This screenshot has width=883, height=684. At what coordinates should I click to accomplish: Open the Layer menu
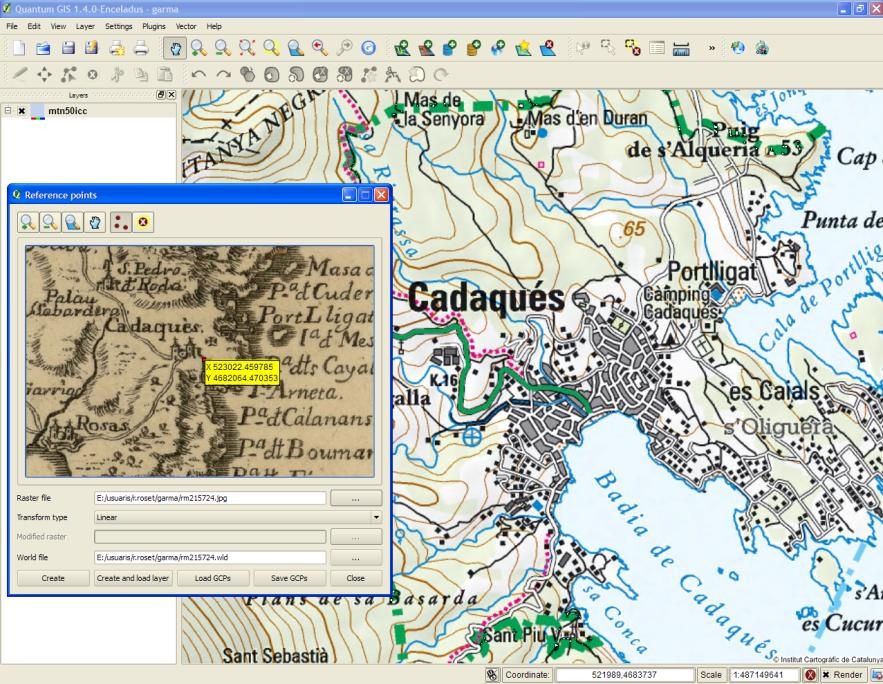pyautogui.click(x=85, y=26)
